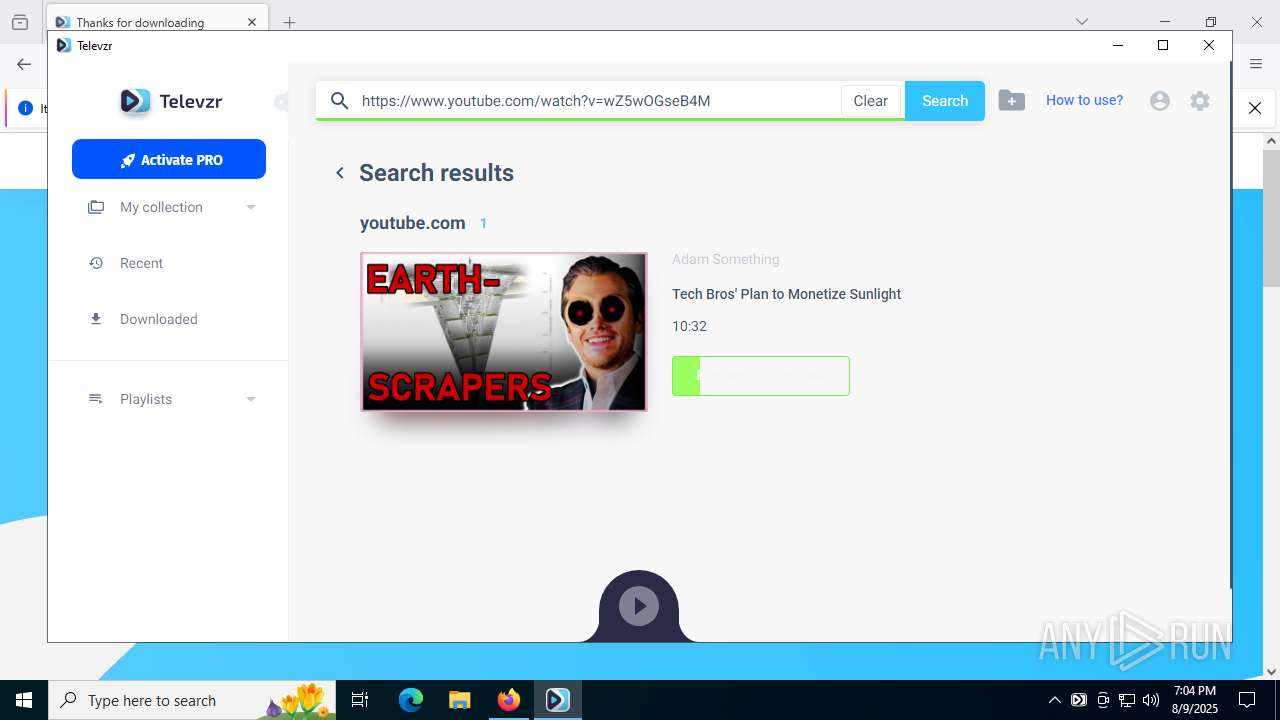
Task: Open the notification center icon
Action: click(x=1247, y=700)
